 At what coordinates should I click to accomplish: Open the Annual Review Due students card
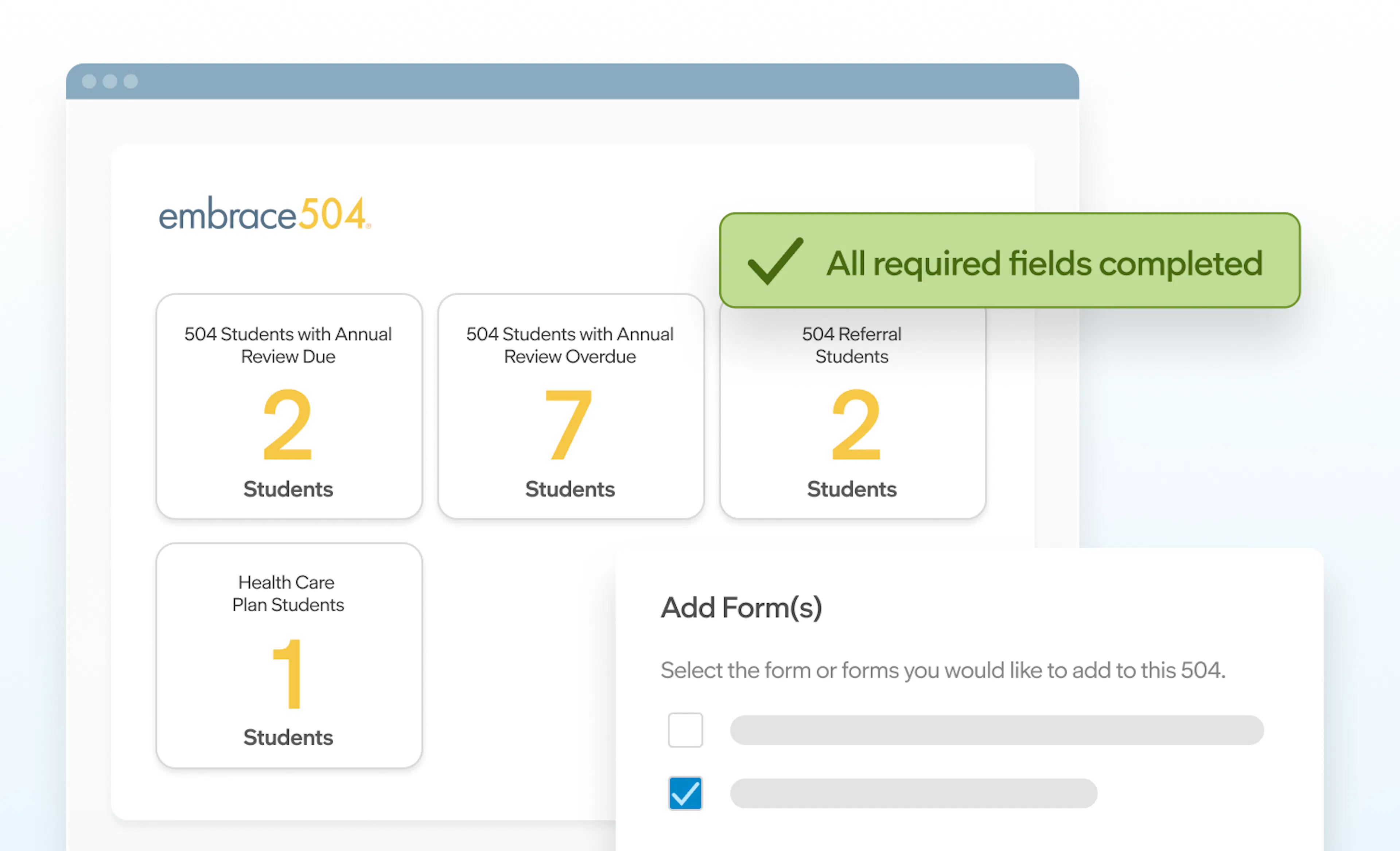tap(289, 406)
